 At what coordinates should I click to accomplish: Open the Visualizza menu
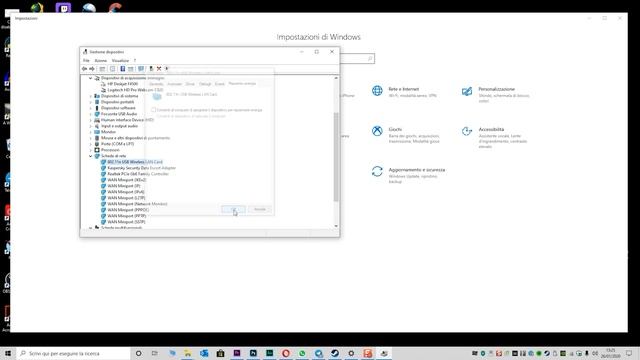(x=120, y=60)
